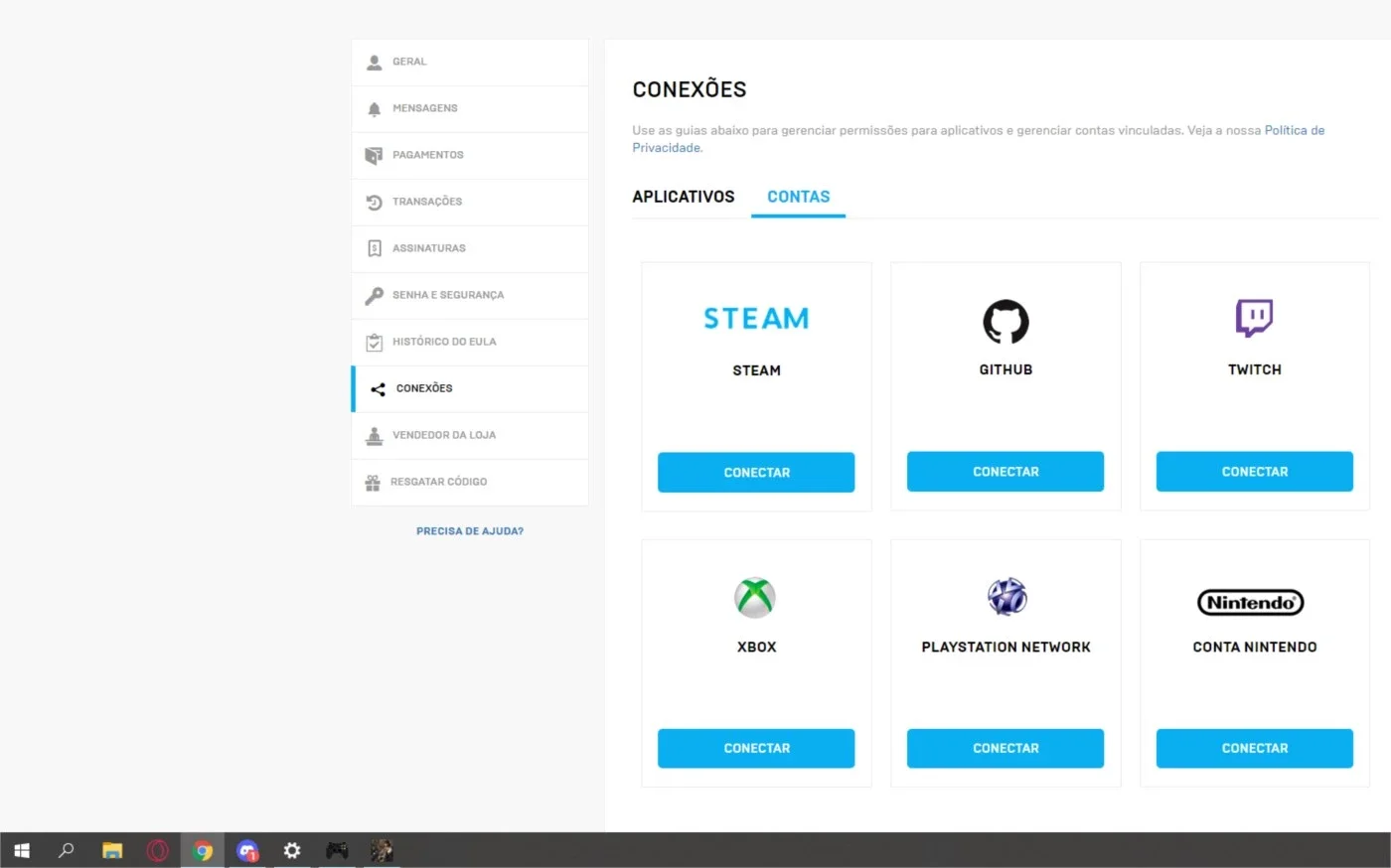Screen dimensions: 1391x868
Task: Click the CONTA NINTENDO label text
Action: click(1255, 647)
